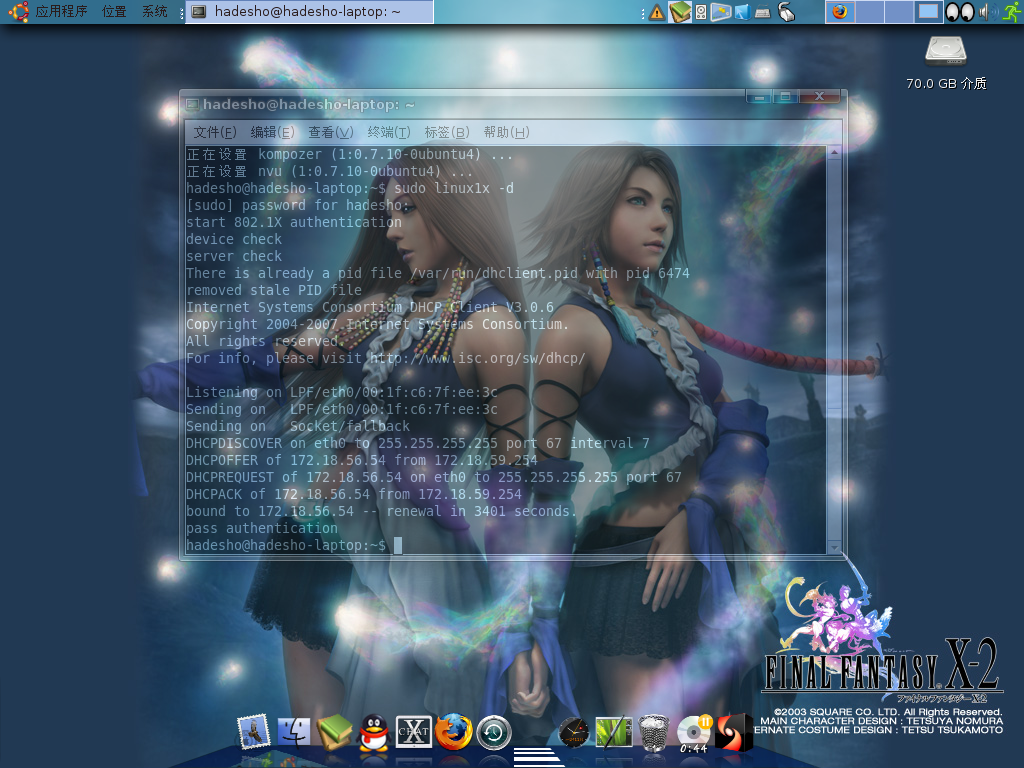
Task: Open the red black cube dock icon
Action: (x=734, y=731)
